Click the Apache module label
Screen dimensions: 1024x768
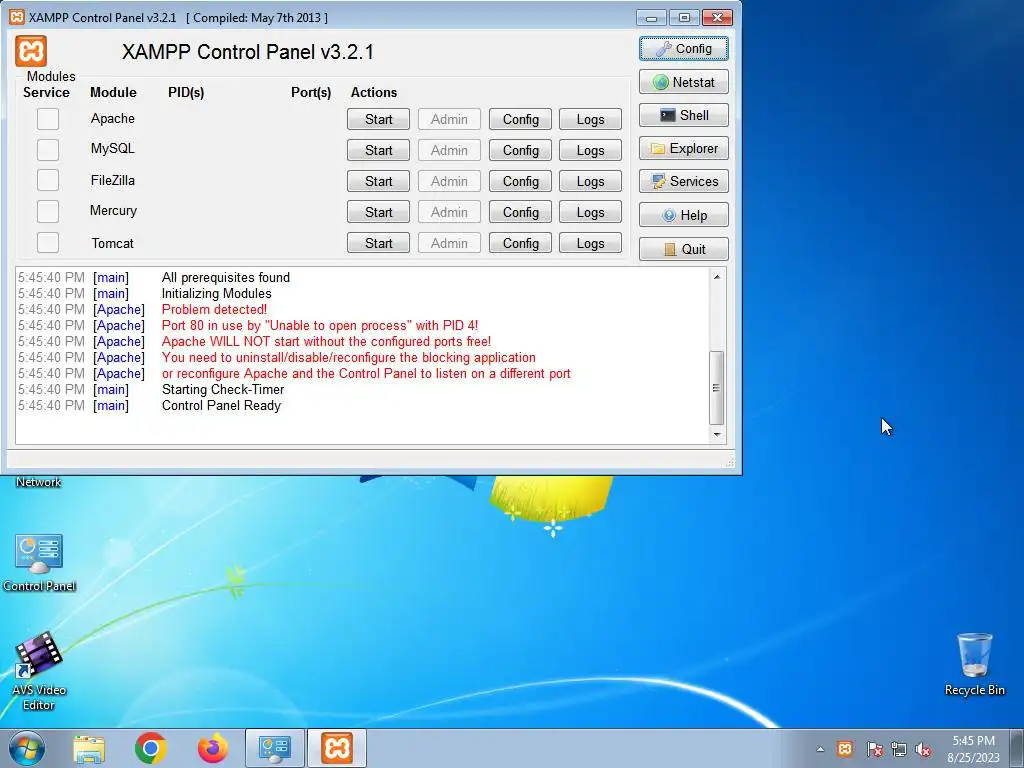coord(112,118)
